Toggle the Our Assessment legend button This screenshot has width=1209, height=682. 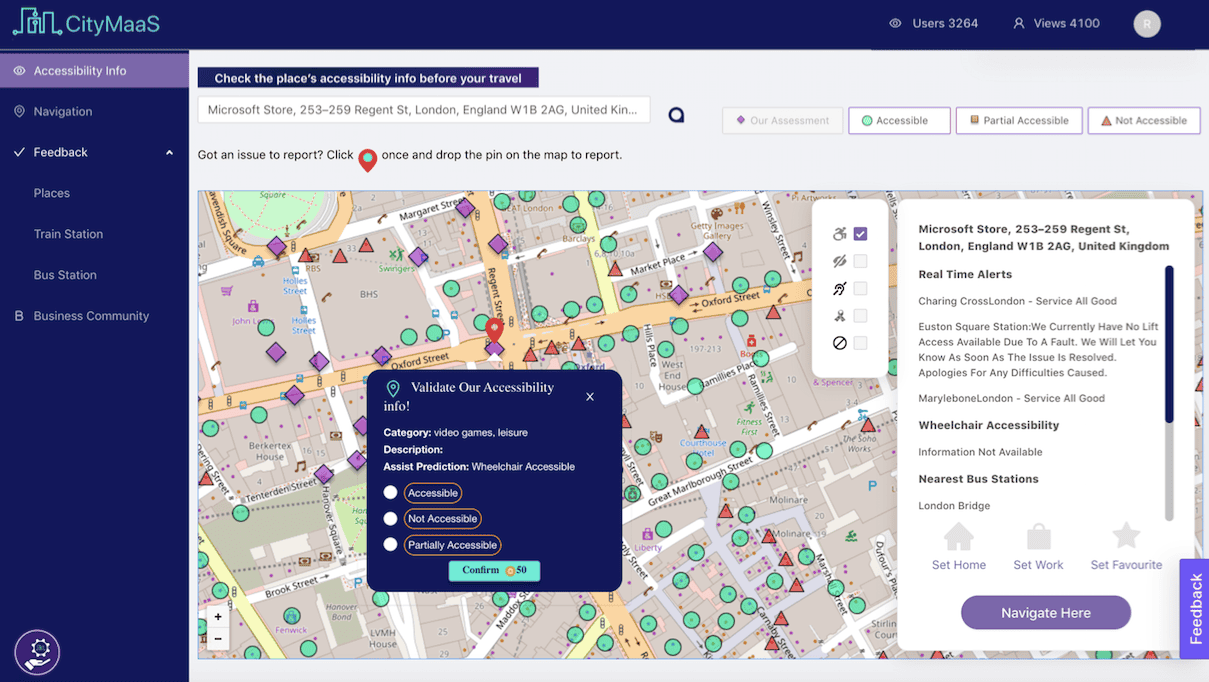782,120
